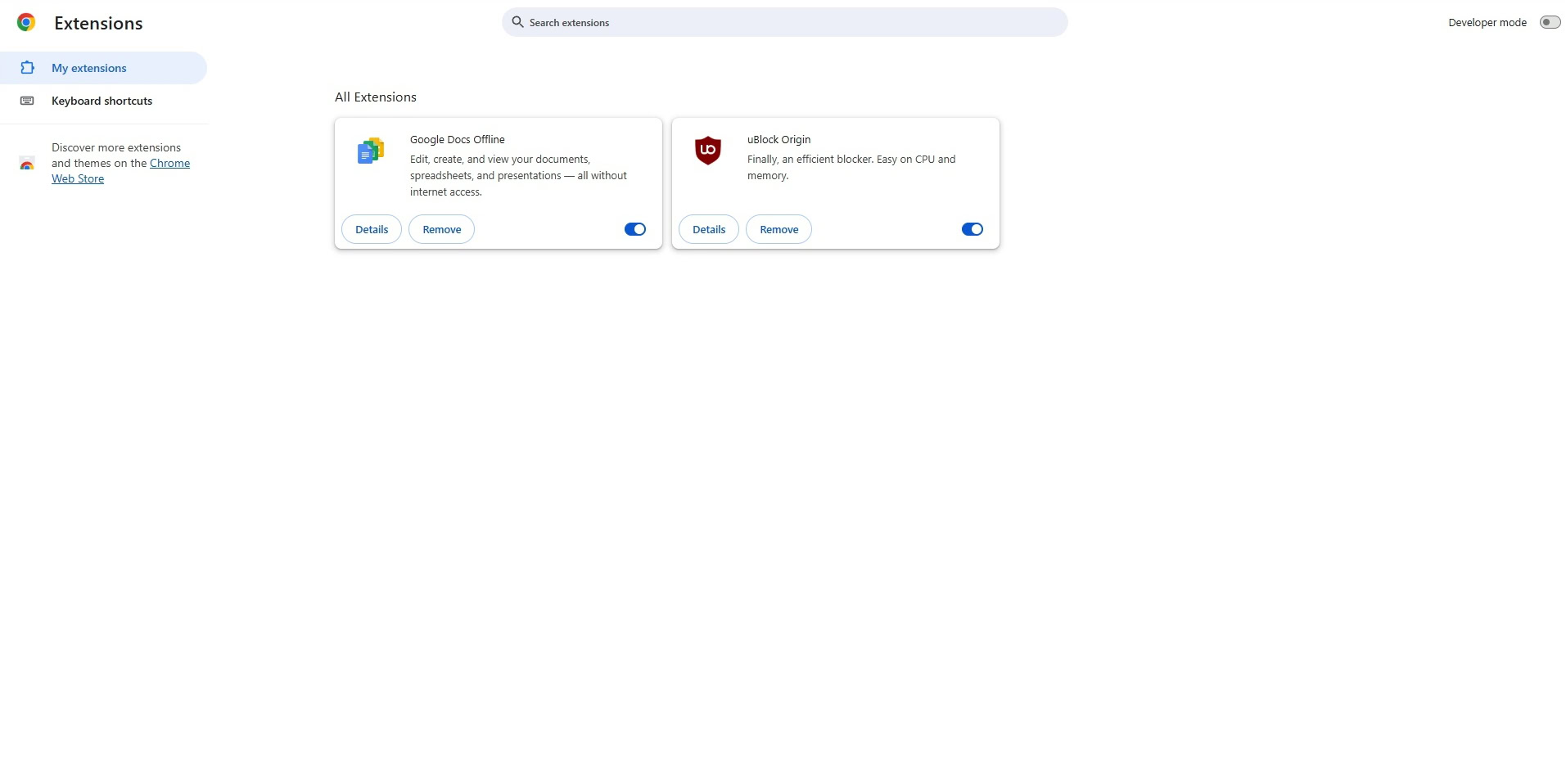The image size is (1566, 784).
Task: View Details for uBlock Origin
Action: tap(709, 229)
